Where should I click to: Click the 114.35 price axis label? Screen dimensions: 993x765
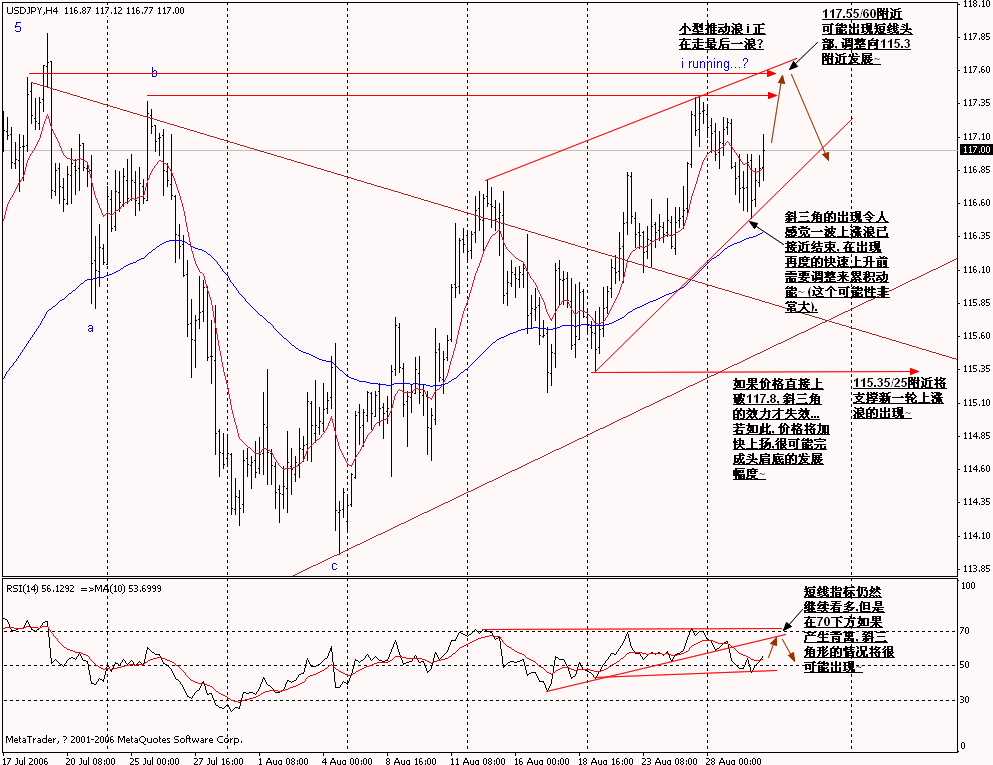[976, 502]
